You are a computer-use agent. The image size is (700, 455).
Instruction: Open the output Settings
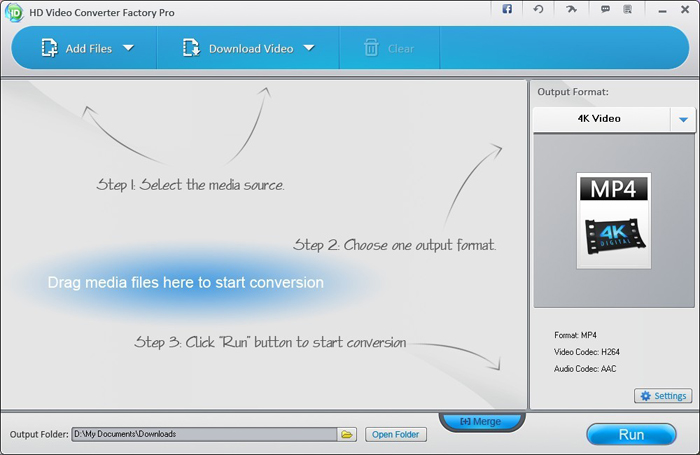[x=662, y=396]
